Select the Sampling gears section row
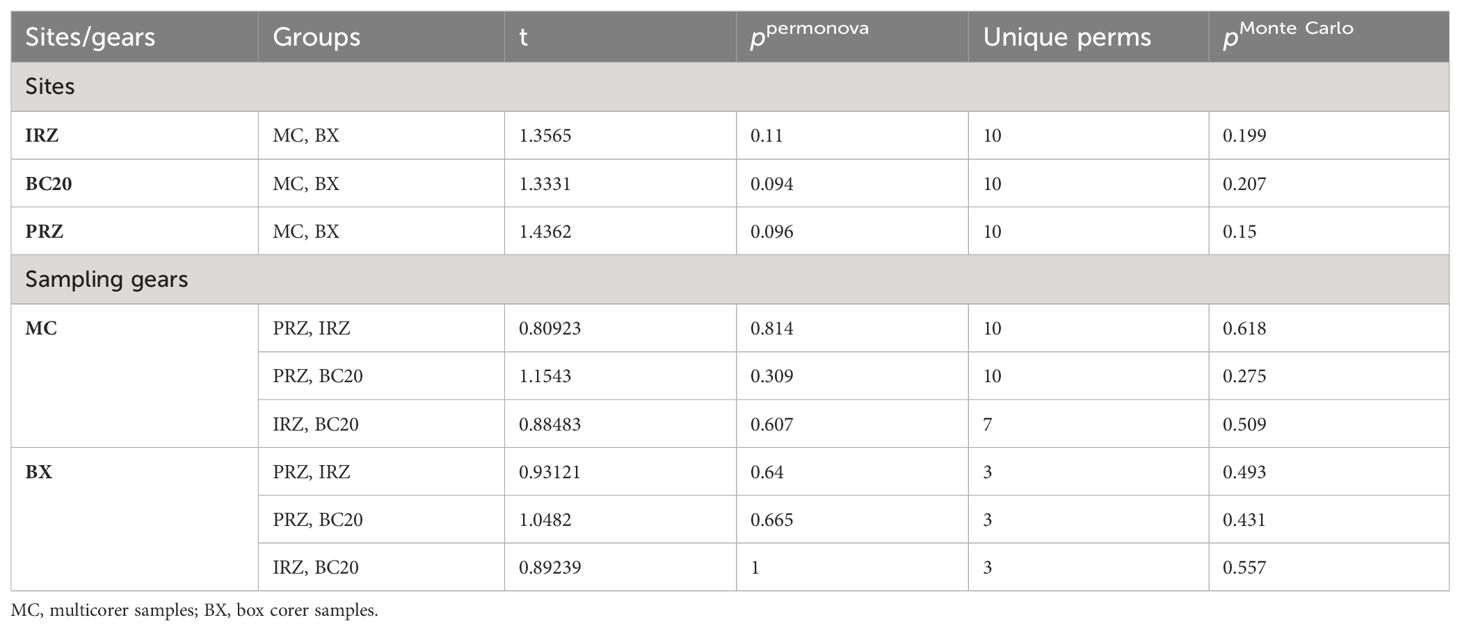The image size is (1460, 631). [x=730, y=280]
